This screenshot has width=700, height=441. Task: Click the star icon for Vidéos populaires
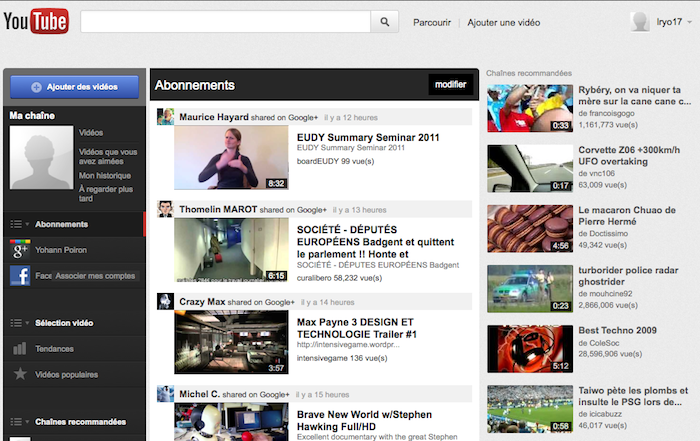pos(19,374)
